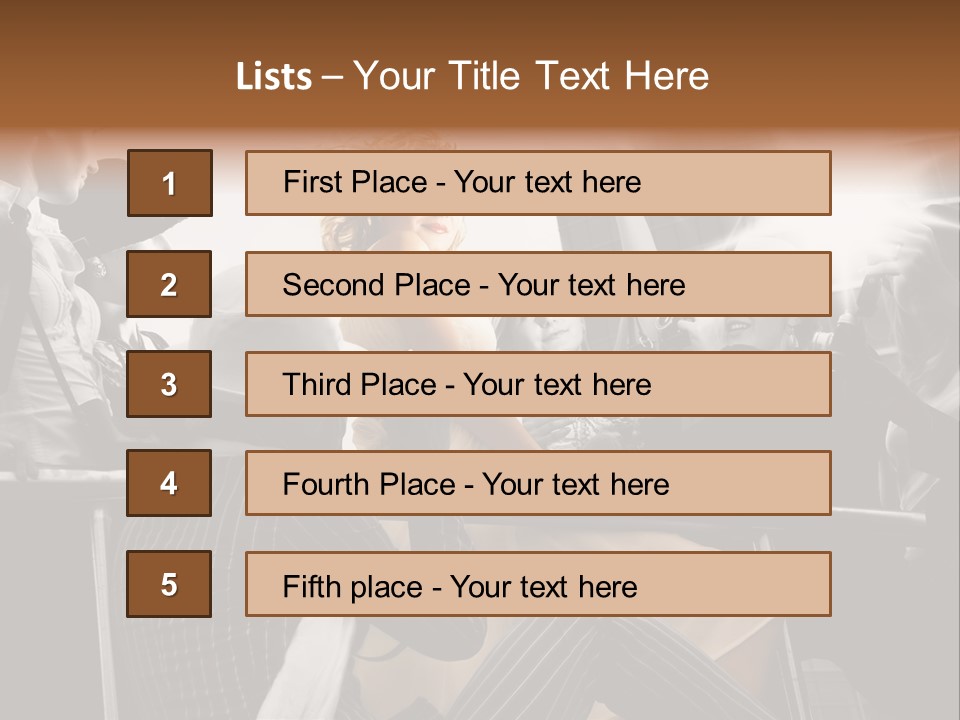The width and height of the screenshot is (960, 720).
Task: Click 'Your Title Text Here' in heading
Action: [x=530, y=76]
